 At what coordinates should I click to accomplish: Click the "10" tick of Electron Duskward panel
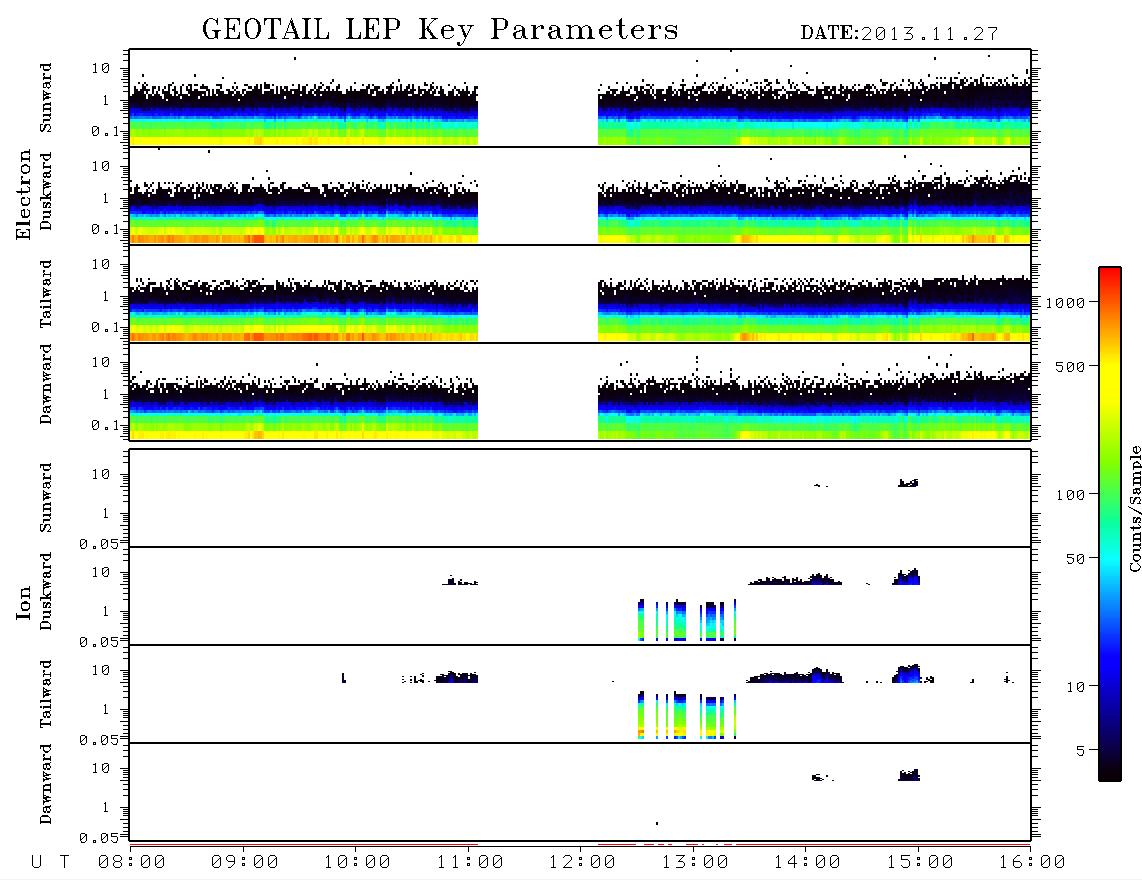[x=101, y=167]
